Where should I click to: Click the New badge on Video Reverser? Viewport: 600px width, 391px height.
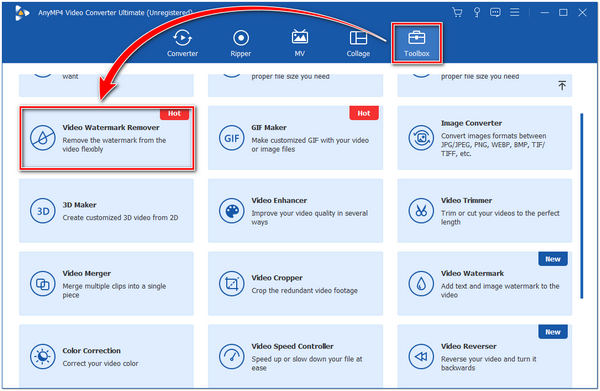point(553,332)
